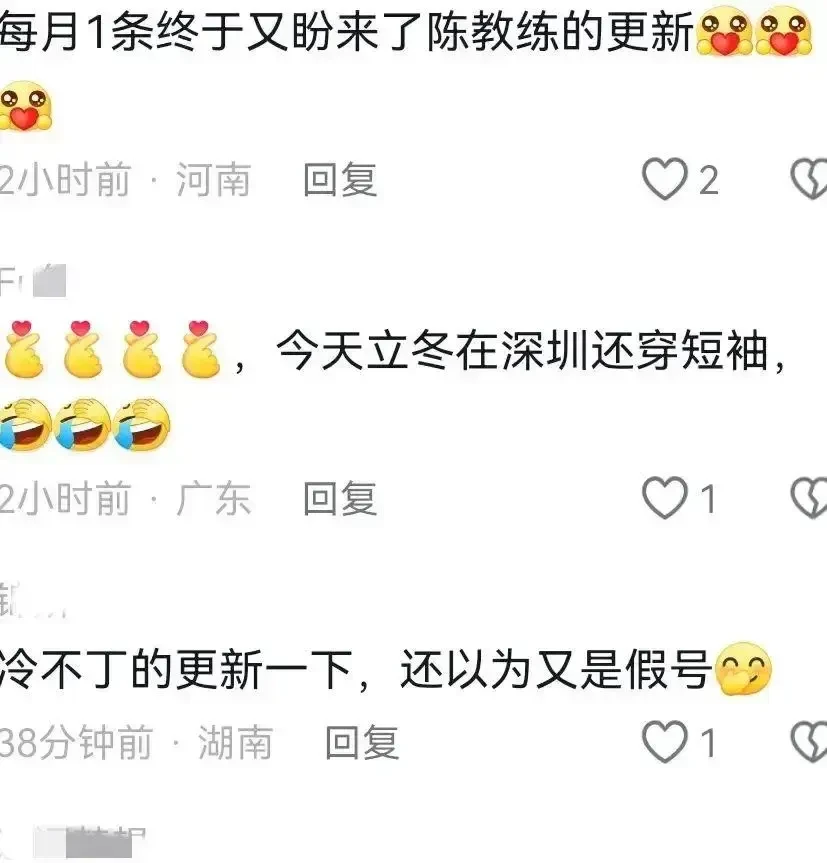Select the comment 冷不丁的更新一下

[x=176, y=669]
